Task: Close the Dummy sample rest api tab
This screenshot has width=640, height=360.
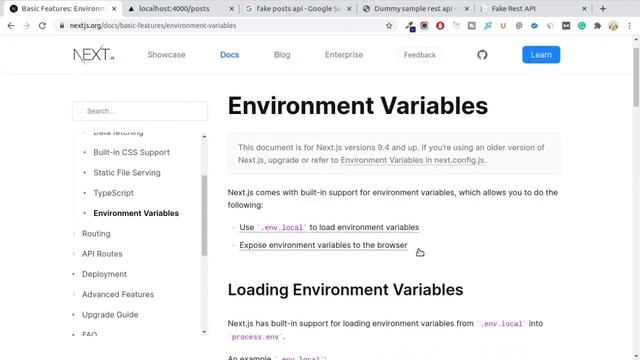Action: point(467,9)
